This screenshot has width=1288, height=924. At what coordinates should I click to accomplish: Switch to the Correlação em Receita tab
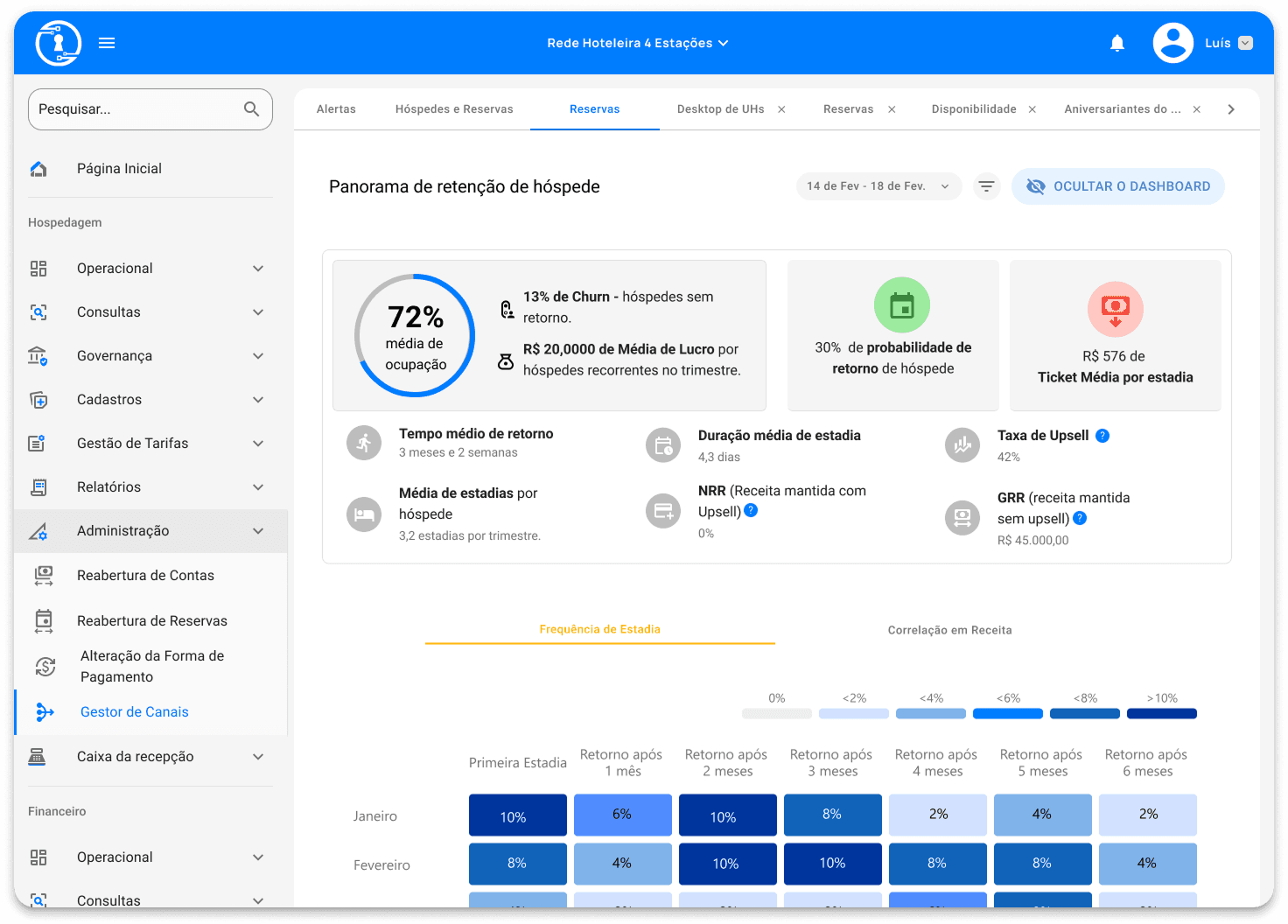click(x=949, y=630)
